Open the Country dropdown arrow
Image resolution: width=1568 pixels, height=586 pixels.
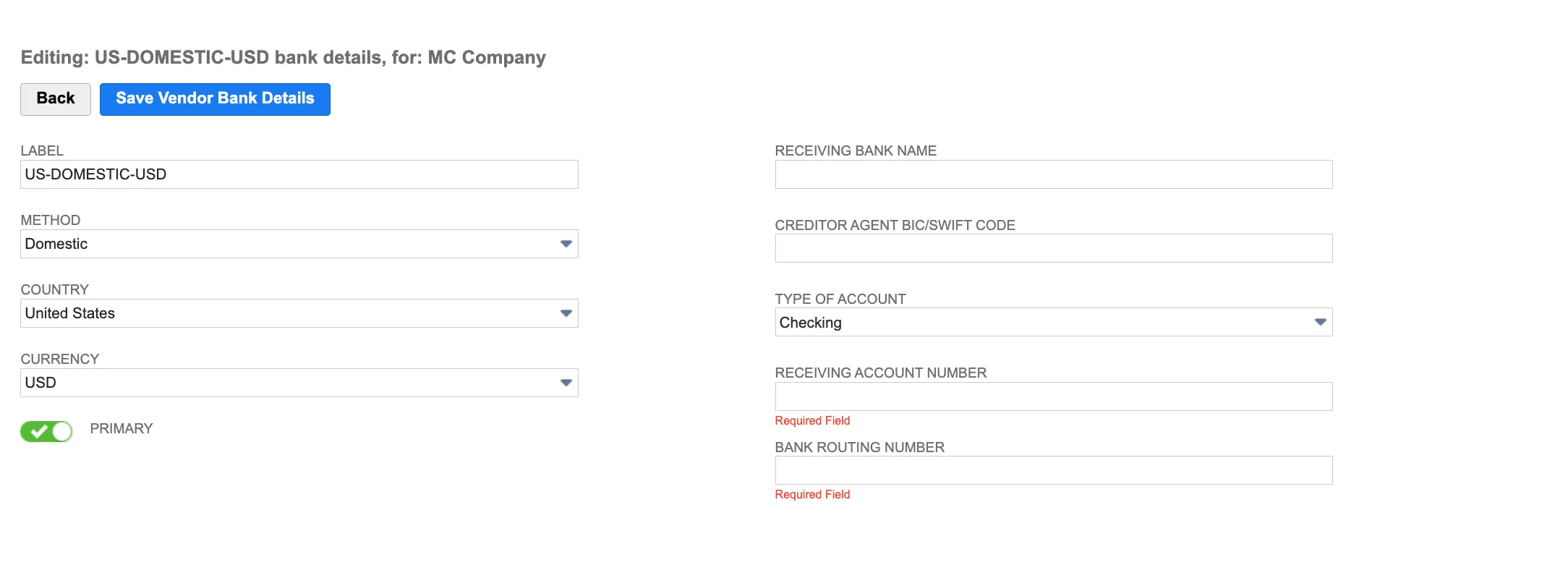tap(566, 313)
